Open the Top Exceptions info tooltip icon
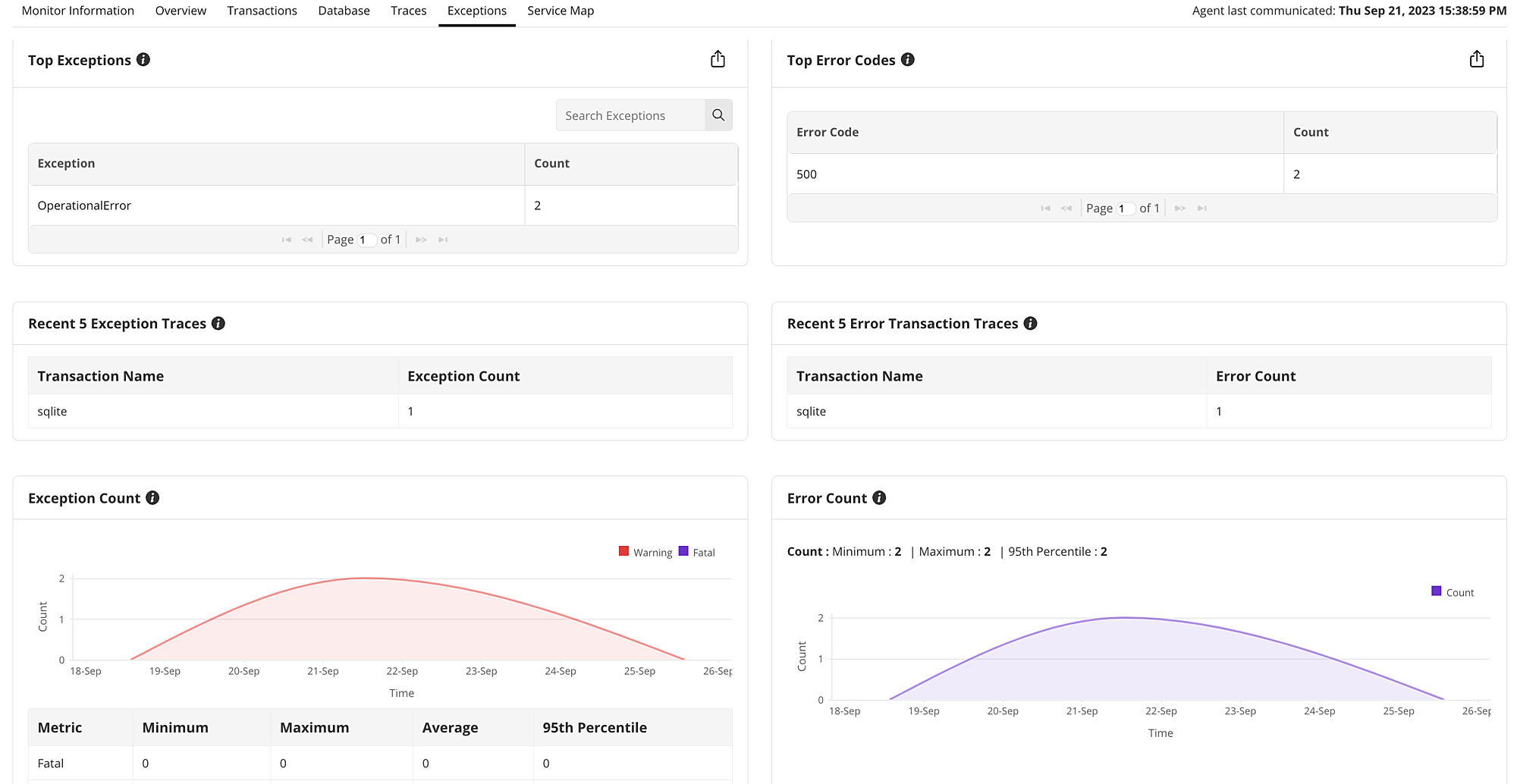1517x784 pixels. (x=144, y=60)
